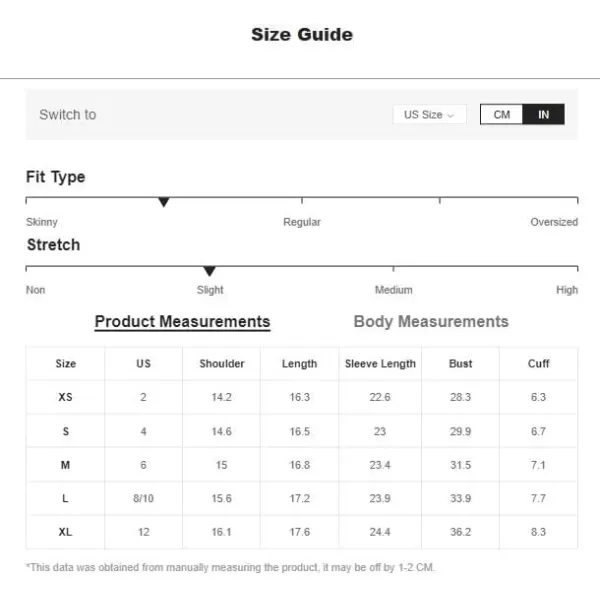Viewport: 600px width, 600px height.
Task: Select the IN unit option
Action: (x=543, y=114)
